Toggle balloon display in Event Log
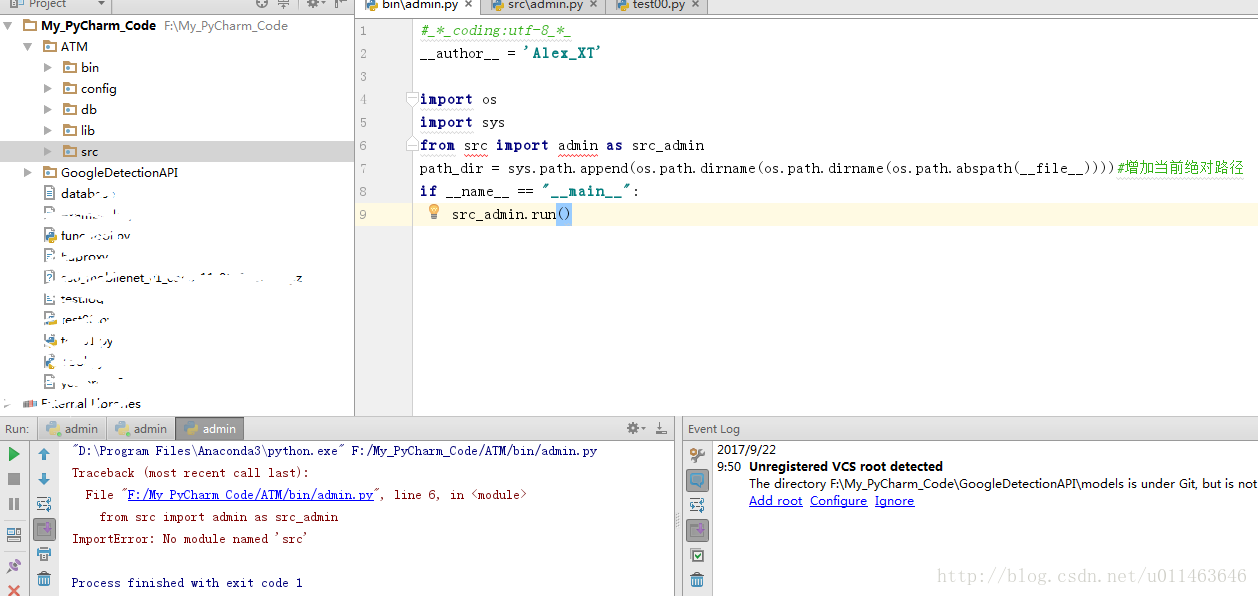1258x596 pixels. 697,480
